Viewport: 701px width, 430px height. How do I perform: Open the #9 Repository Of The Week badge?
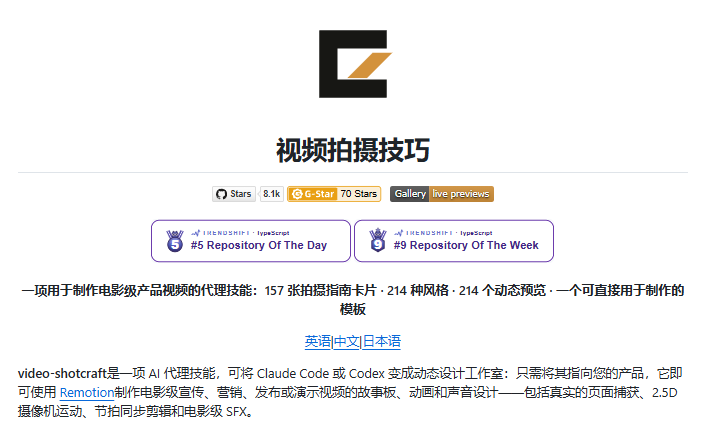pyautogui.click(x=454, y=241)
